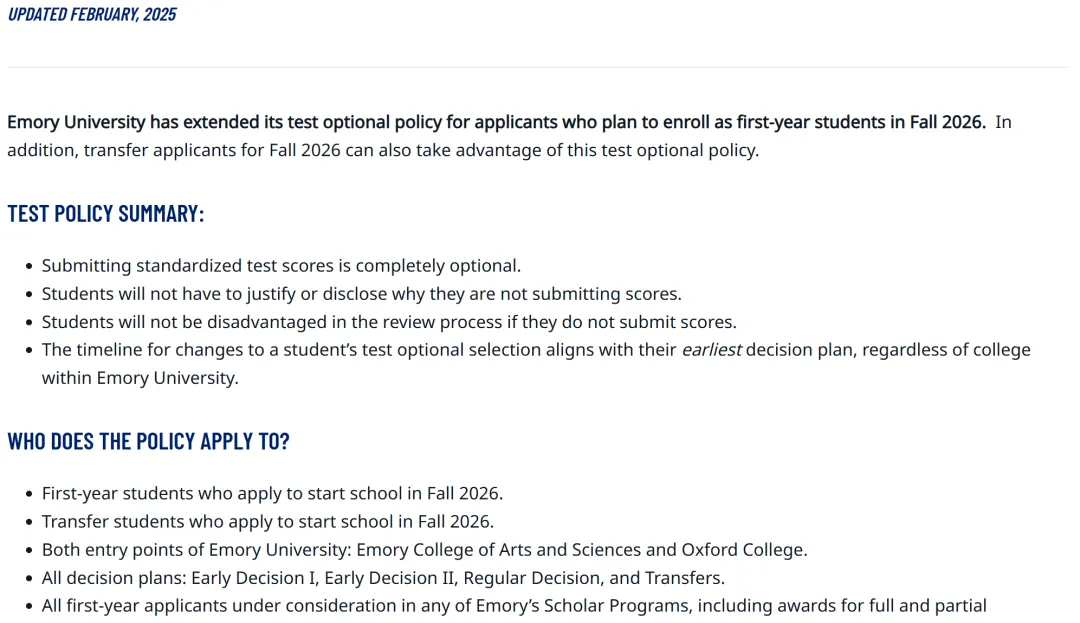Click the sentence about transfer applicants for Fall 2026
This screenshot has height=623, width=1080.
tap(420, 151)
